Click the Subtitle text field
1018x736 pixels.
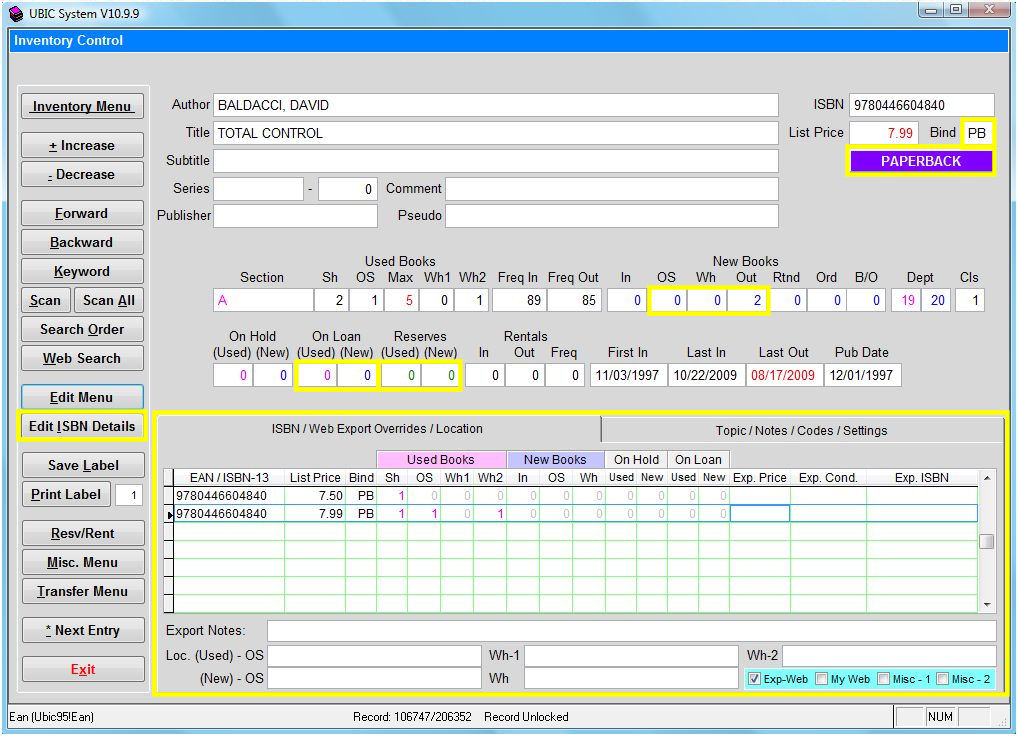[495, 161]
